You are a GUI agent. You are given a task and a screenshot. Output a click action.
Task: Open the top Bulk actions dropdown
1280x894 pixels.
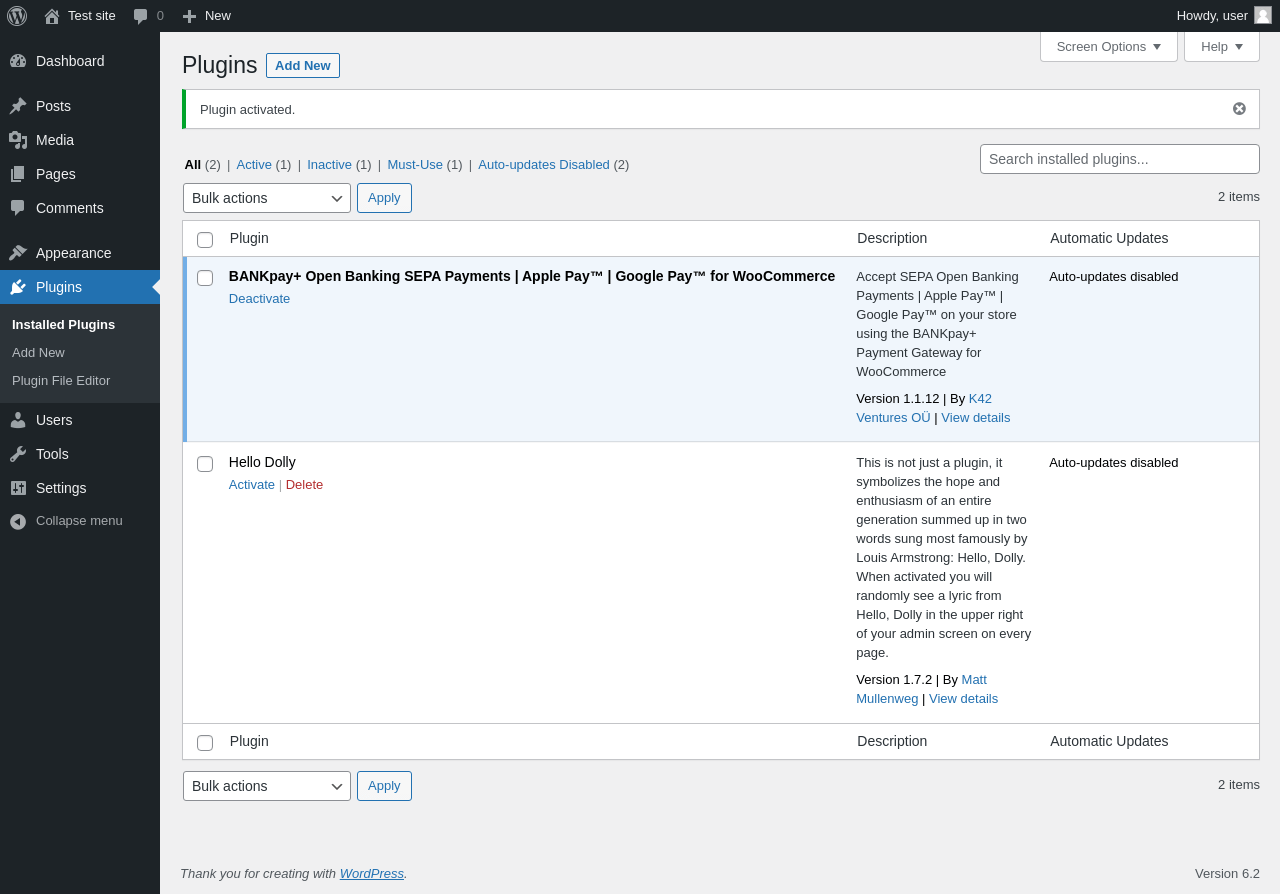[266, 198]
